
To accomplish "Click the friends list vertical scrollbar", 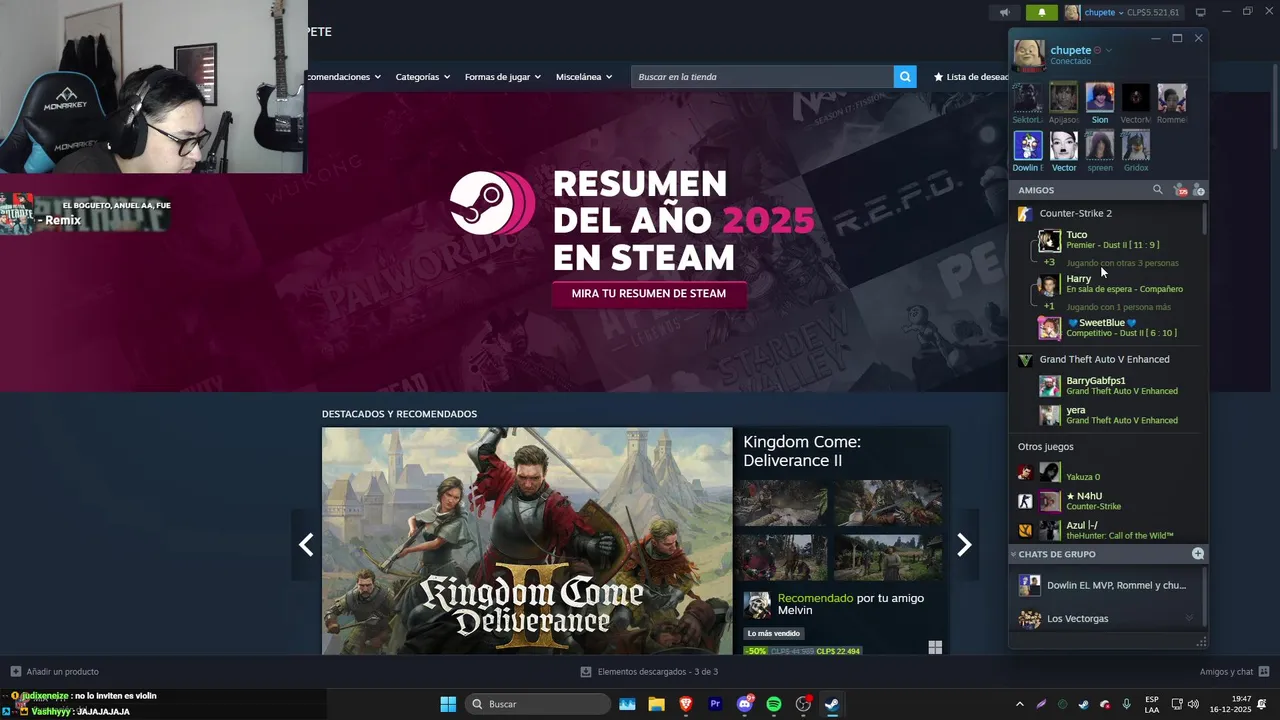I will pos(1205,220).
